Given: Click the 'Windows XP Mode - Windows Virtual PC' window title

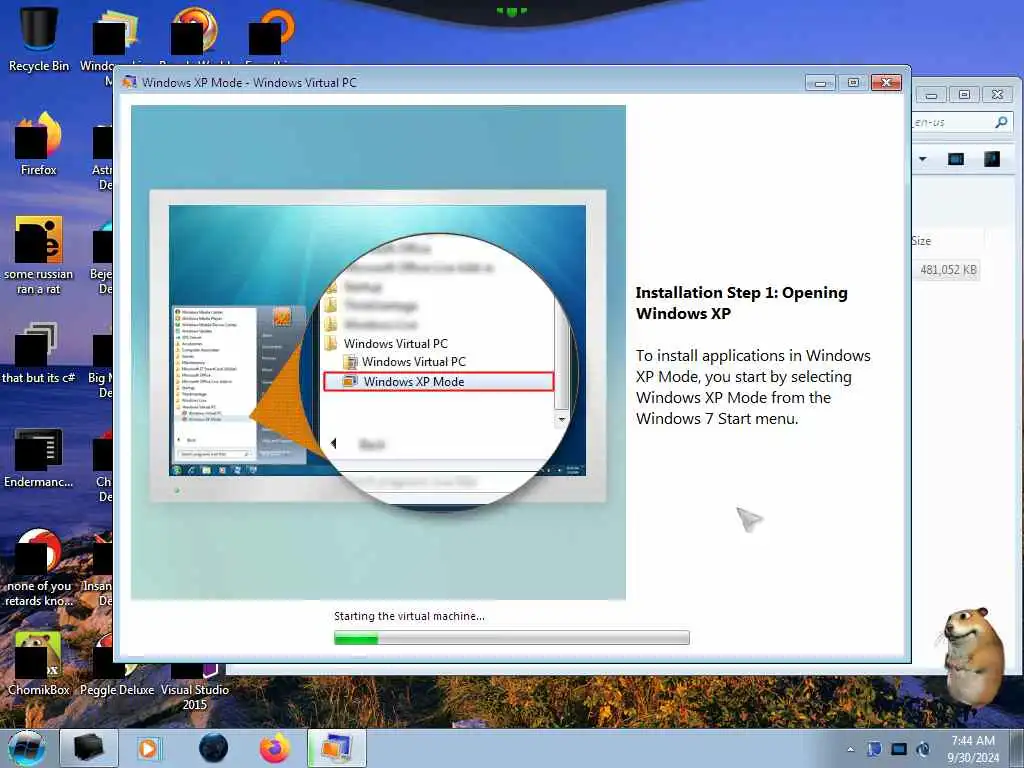Looking at the screenshot, I should coord(249,82).
